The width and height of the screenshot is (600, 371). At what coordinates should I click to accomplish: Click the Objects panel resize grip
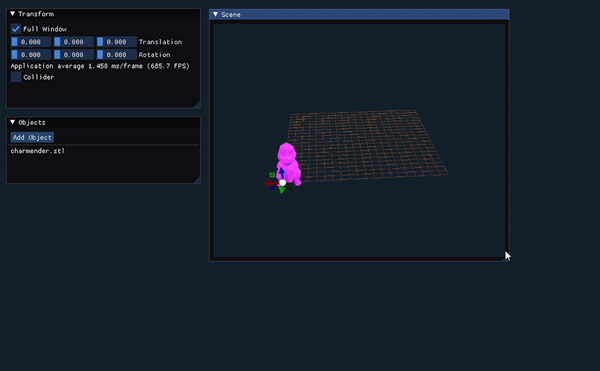tap(197, 179)
